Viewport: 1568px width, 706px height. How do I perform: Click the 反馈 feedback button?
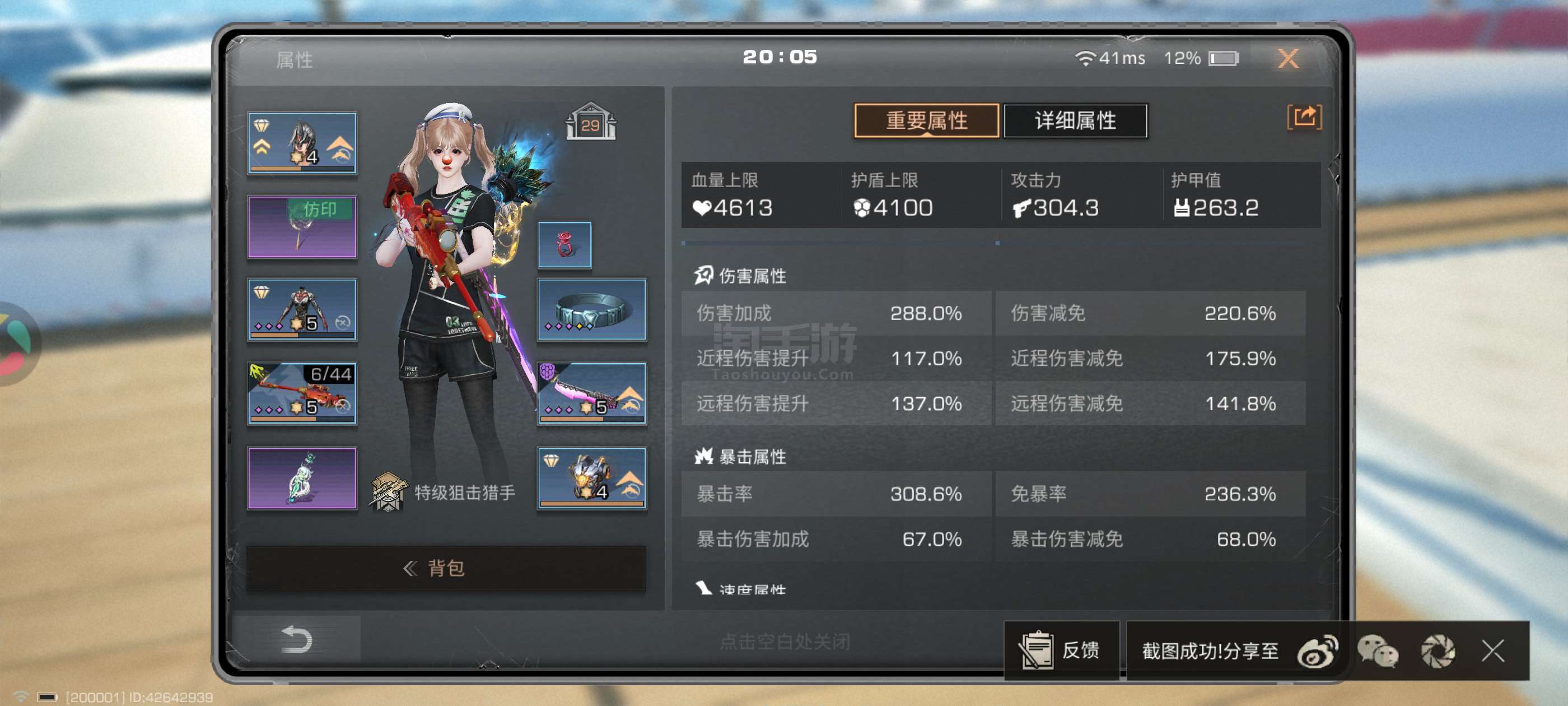tap(1061, 650)
